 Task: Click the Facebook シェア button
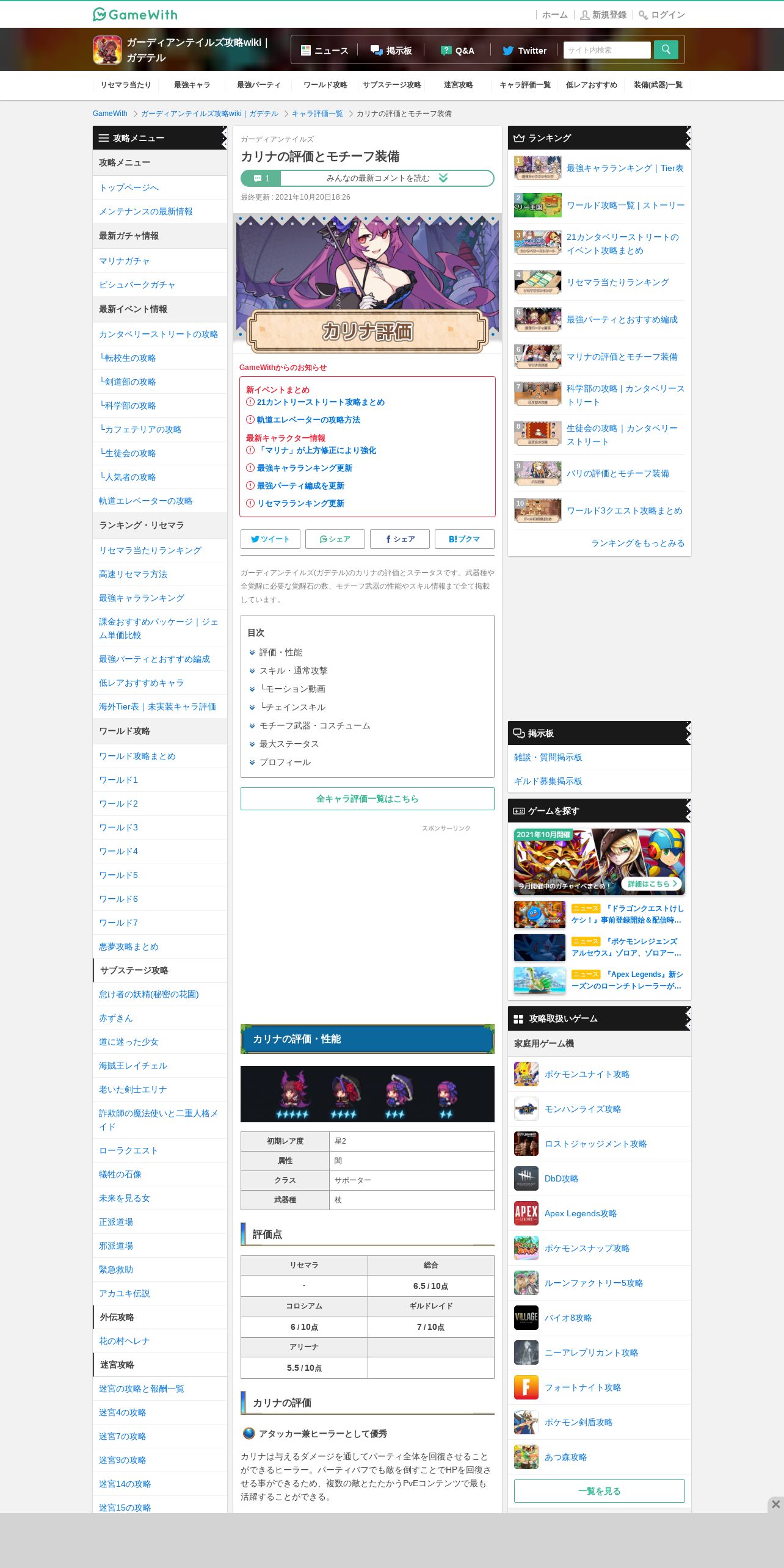400,539
